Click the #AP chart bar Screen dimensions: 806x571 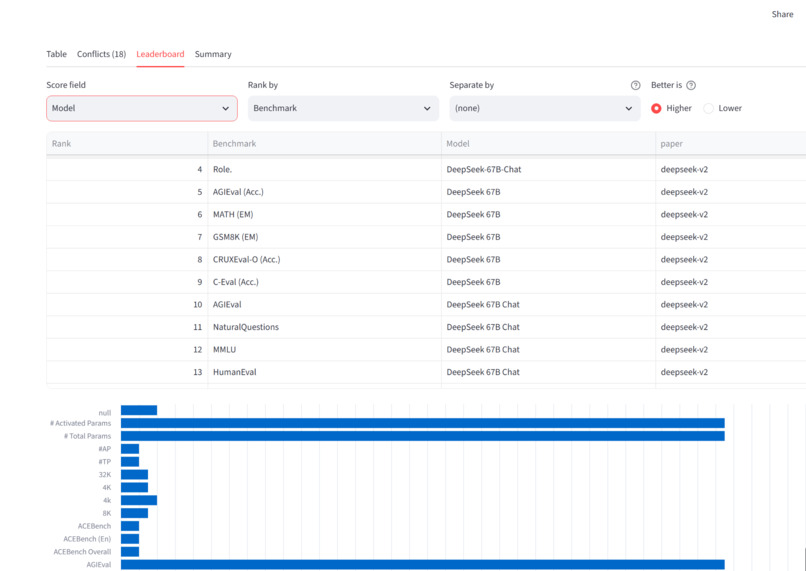click(x=130, y=449)
